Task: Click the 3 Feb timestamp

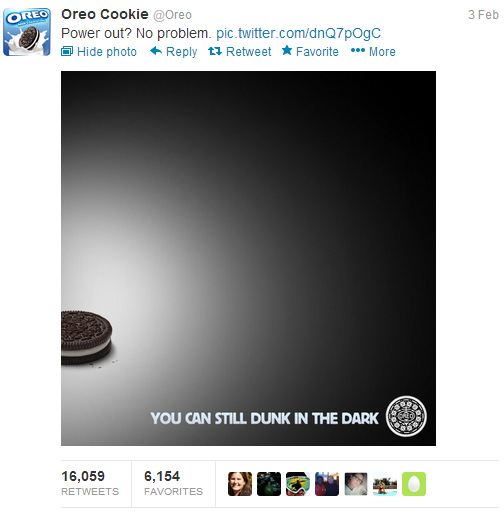Action: 483,15
